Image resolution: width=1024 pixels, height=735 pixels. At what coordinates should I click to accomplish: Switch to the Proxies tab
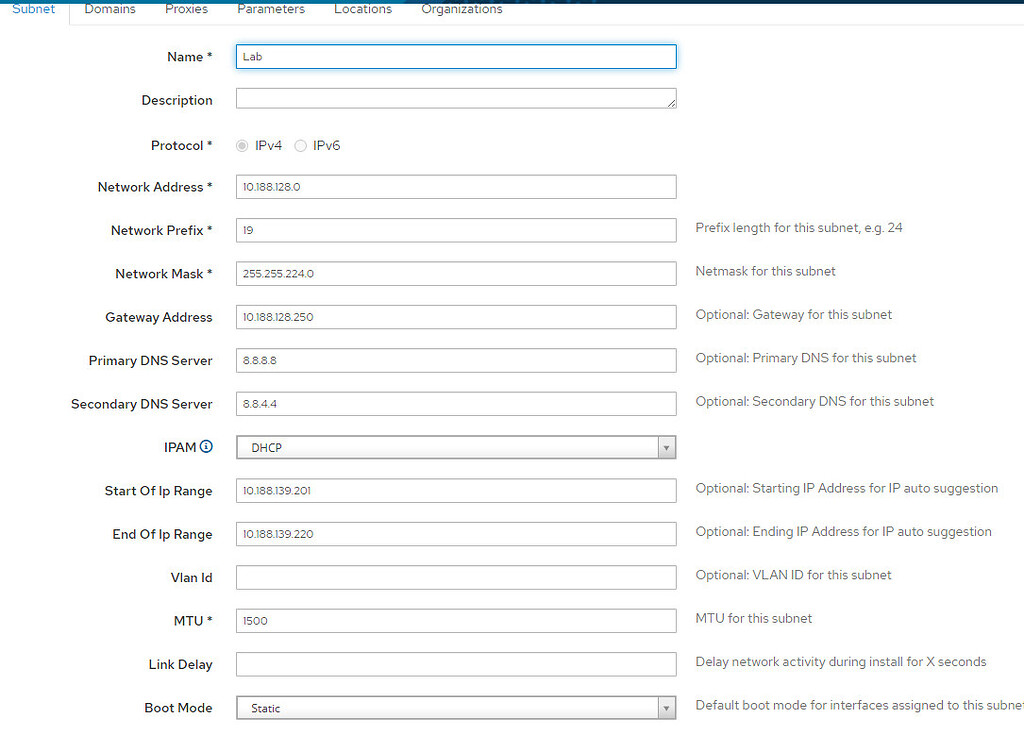pyautogui.click(x=186, y=8)
